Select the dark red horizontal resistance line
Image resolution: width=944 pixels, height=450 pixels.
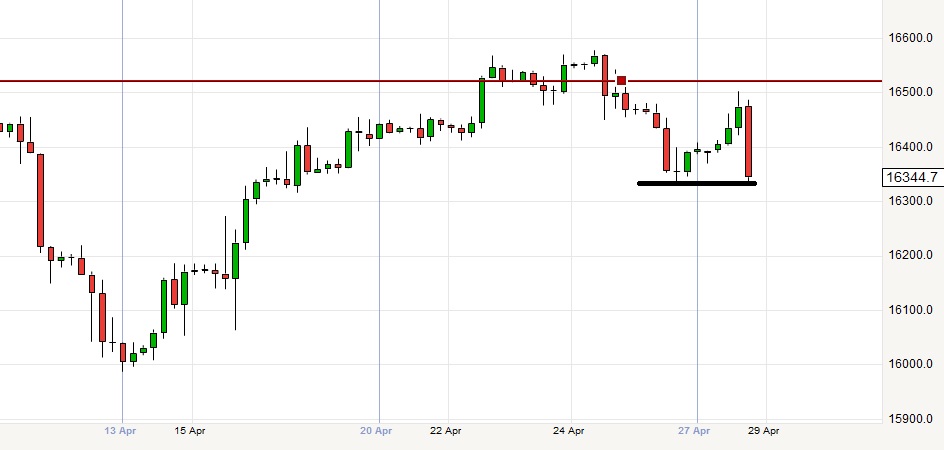(300, 80)
